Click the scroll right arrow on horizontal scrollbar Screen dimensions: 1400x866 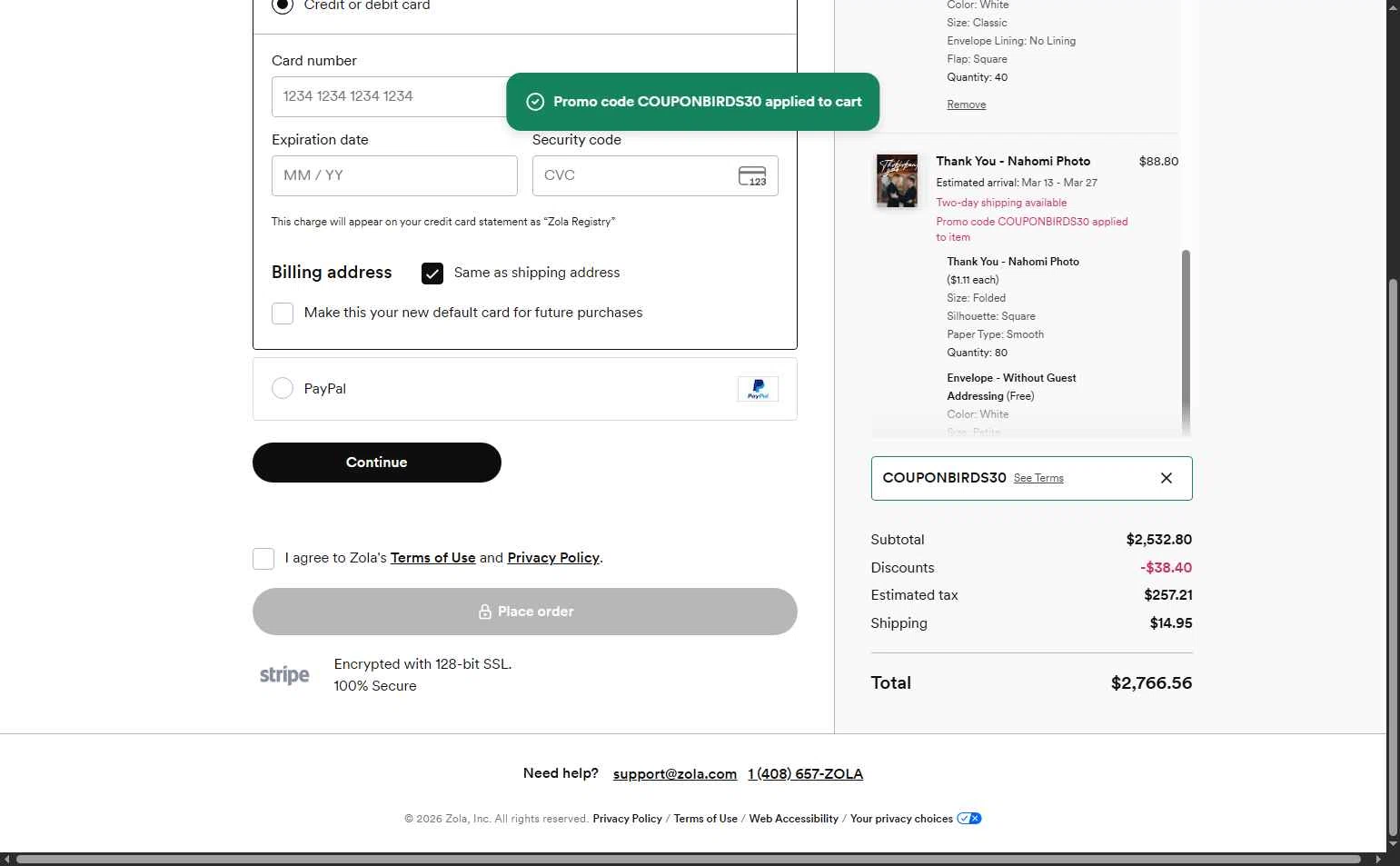pos(1378,859)
